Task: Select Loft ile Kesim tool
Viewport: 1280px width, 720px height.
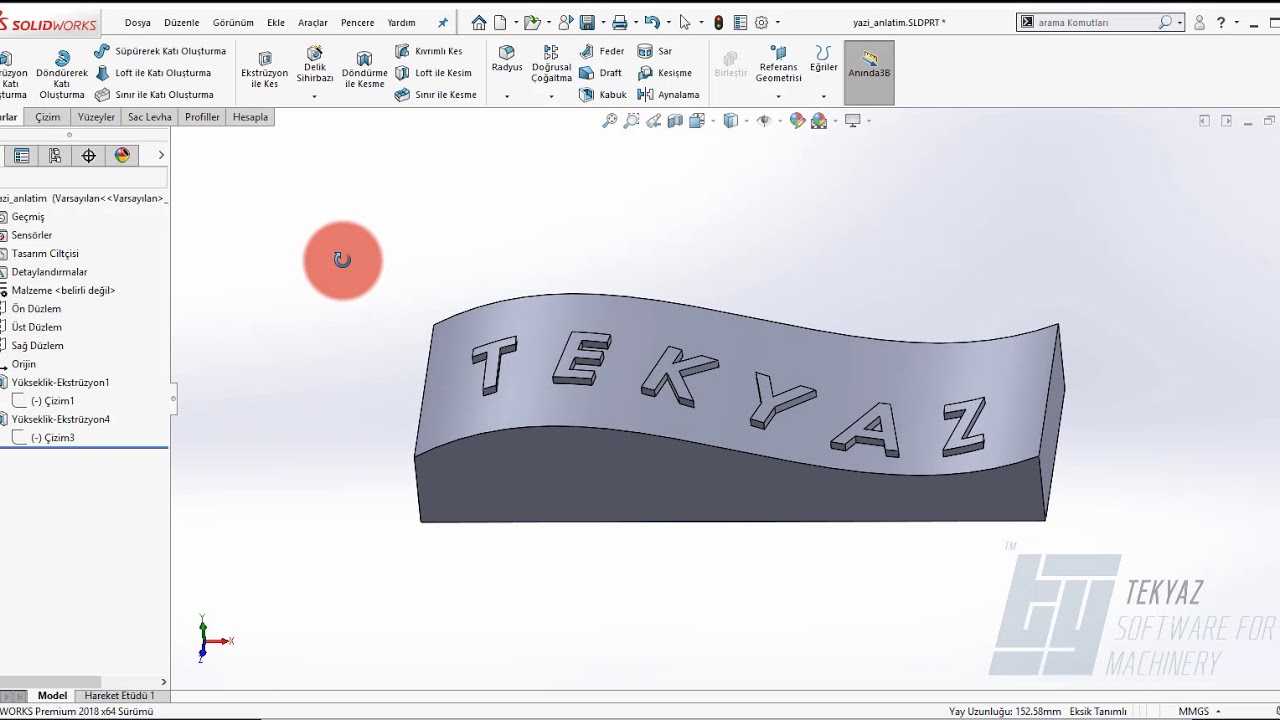Action: (433, 73)
